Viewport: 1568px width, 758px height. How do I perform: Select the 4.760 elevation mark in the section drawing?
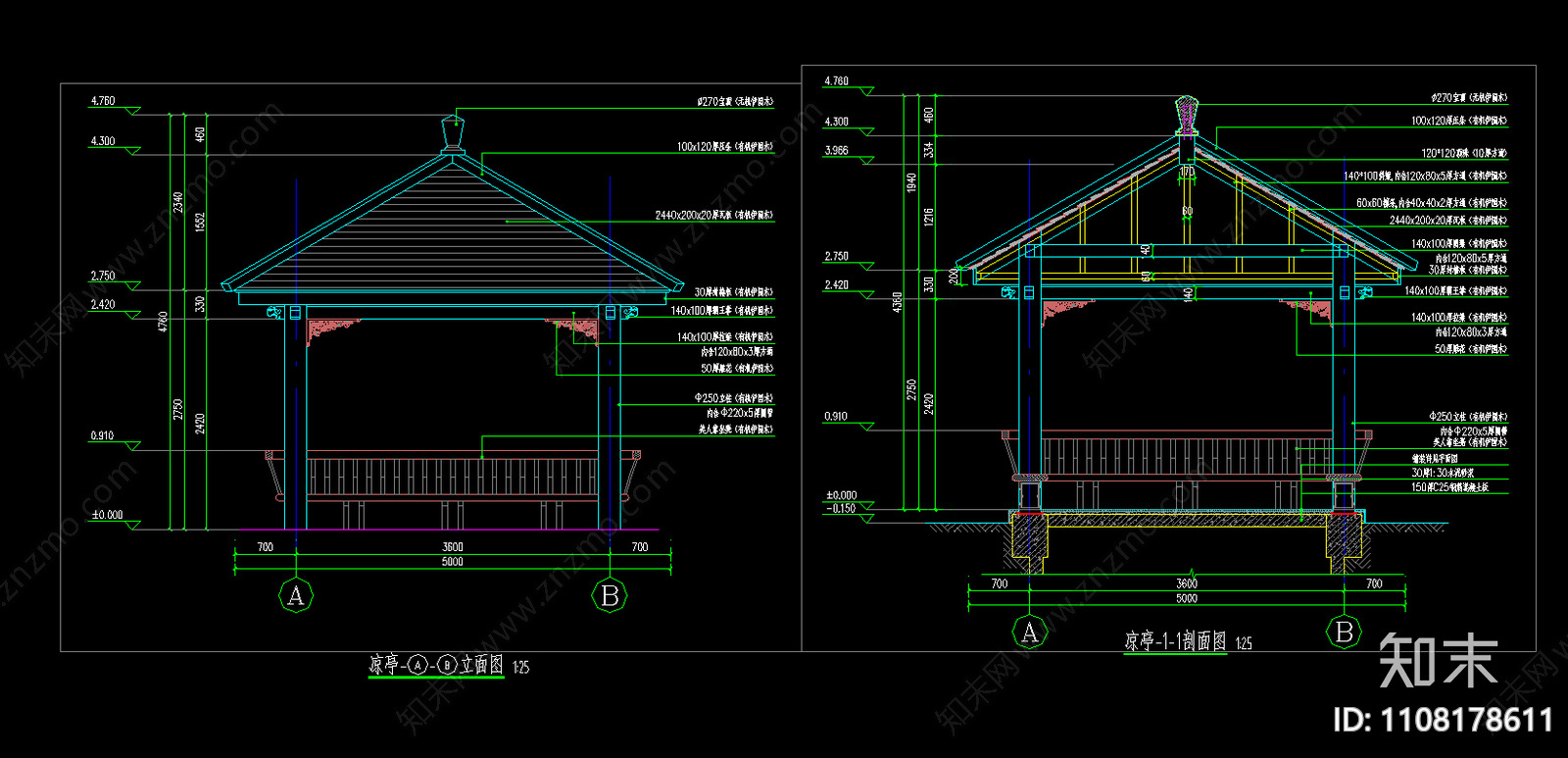(x=836, y=81)
